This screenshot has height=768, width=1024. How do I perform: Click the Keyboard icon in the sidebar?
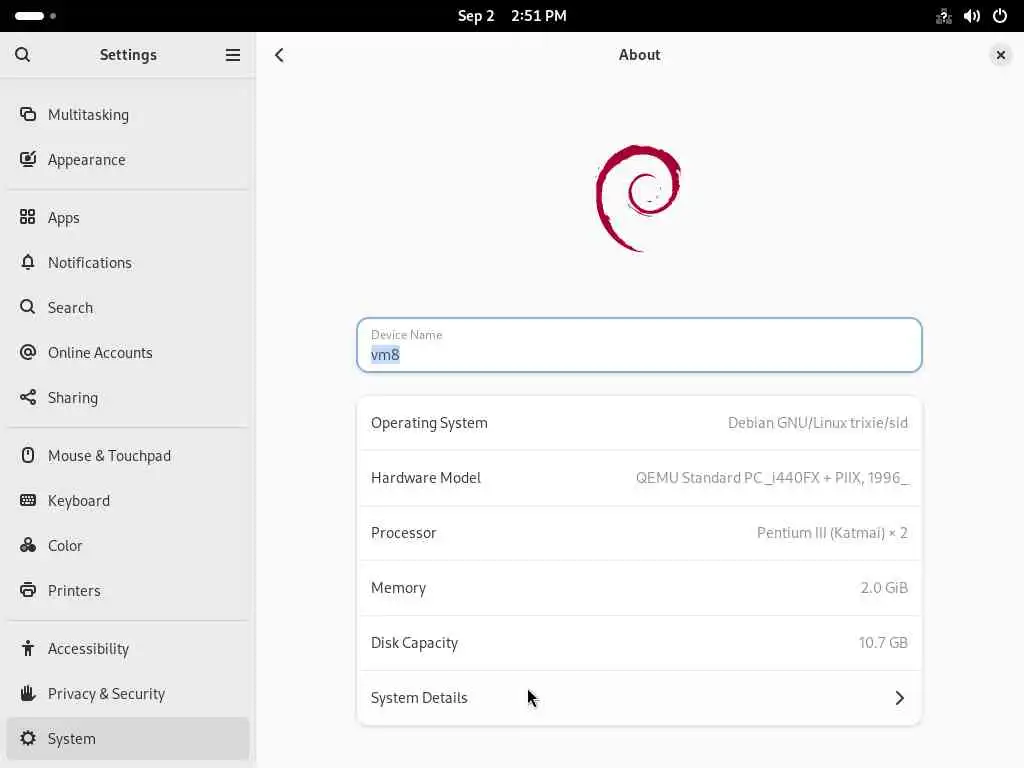[x=27, y=500]
